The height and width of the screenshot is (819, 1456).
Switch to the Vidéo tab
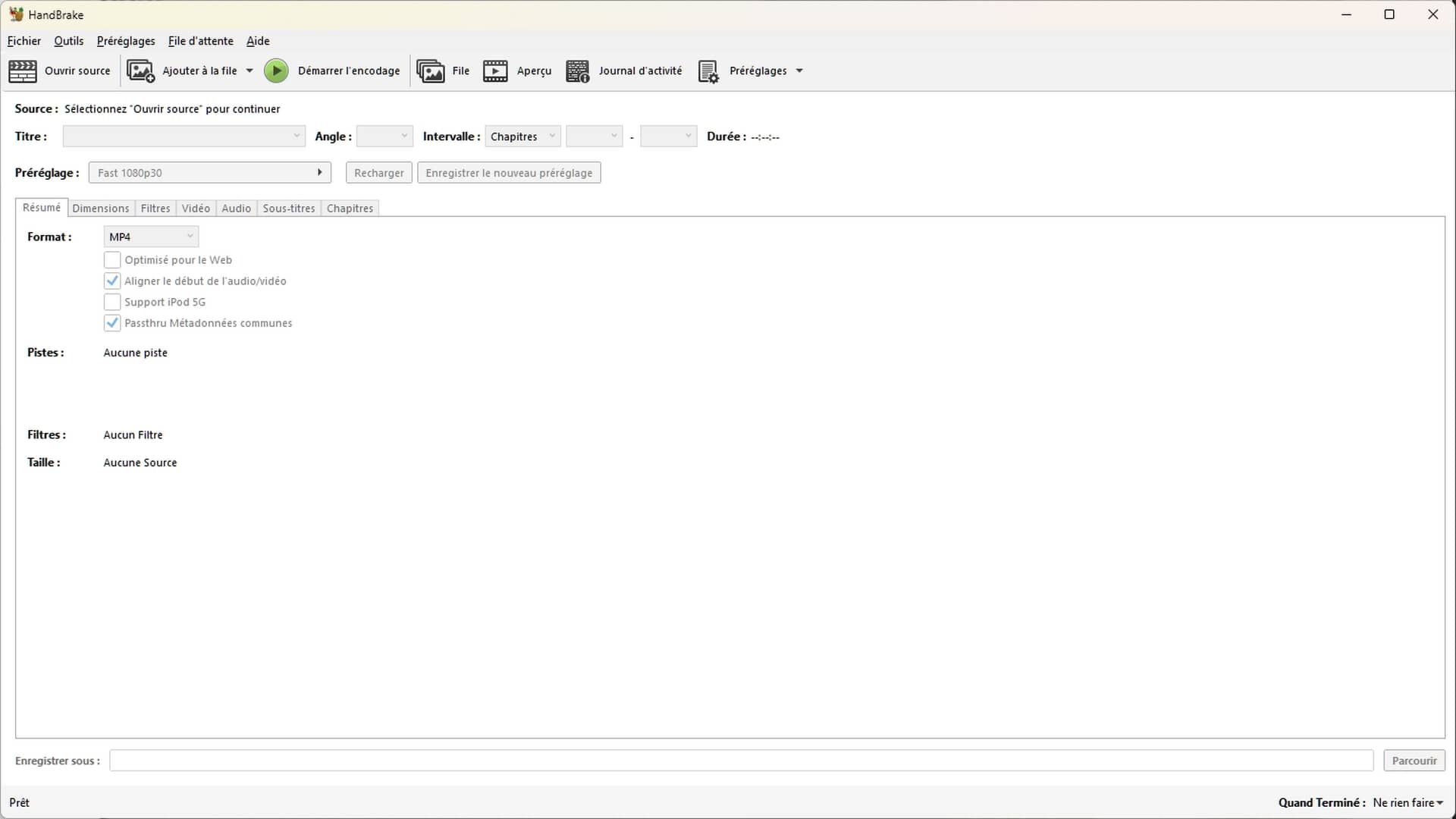coord(196,209)
